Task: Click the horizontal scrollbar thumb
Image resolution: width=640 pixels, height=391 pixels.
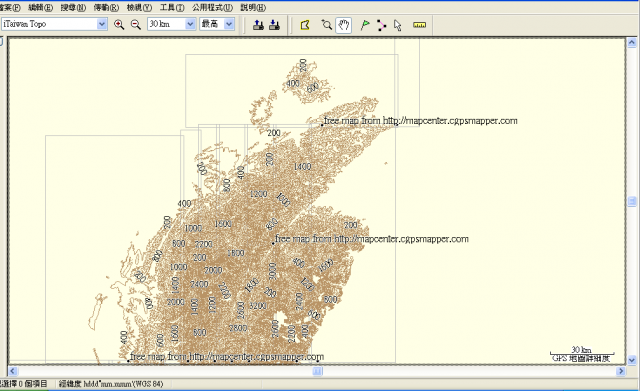Action: tap(317, 371)
